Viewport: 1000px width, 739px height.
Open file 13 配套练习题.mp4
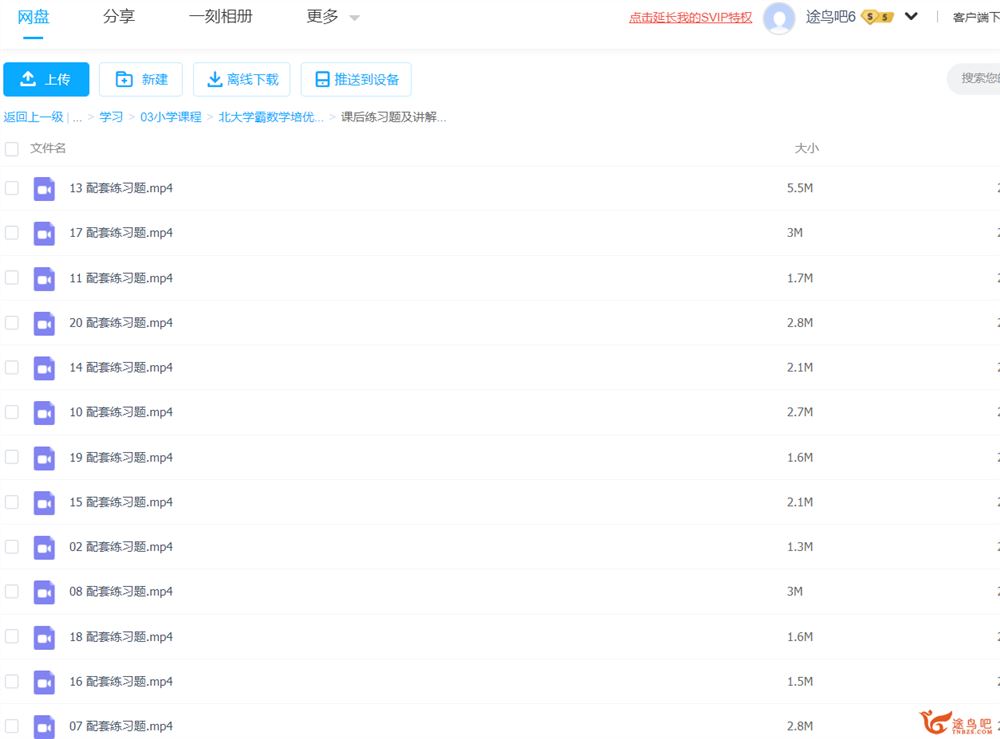pos(121,188)
